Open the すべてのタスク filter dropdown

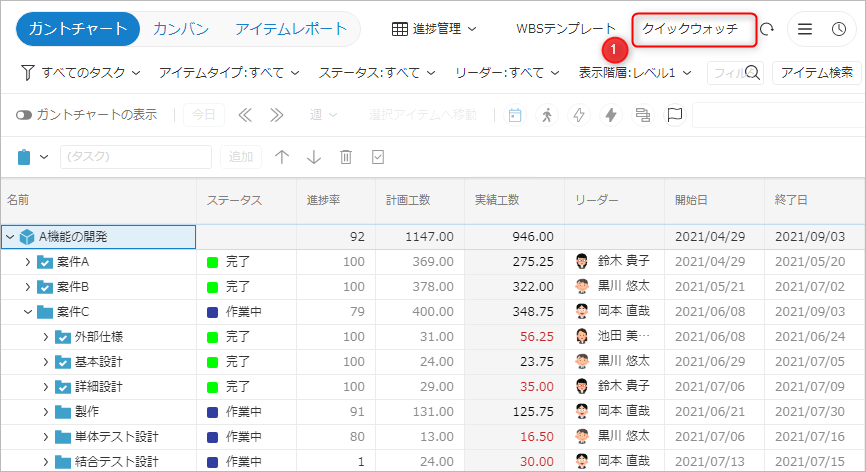pos(82,72)
